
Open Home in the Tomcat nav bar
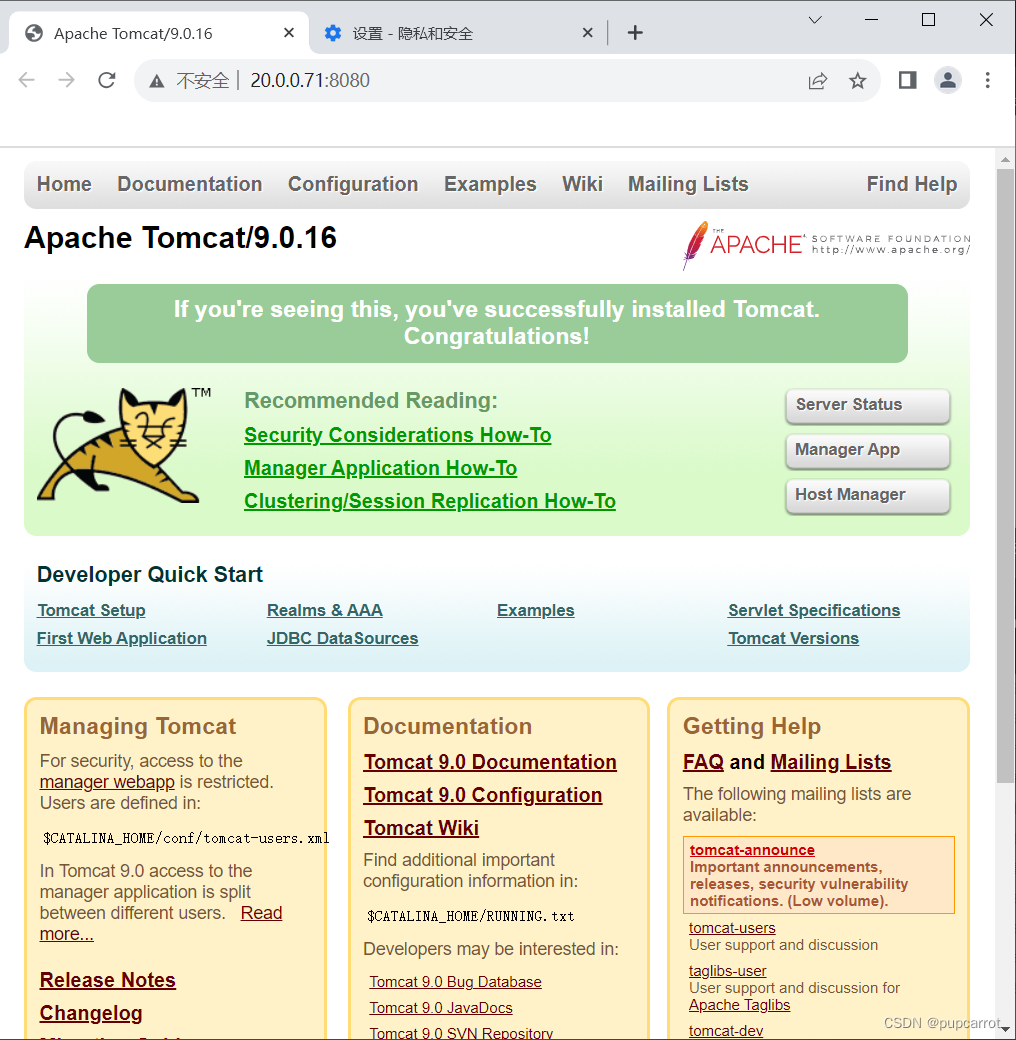pos(64,184)
